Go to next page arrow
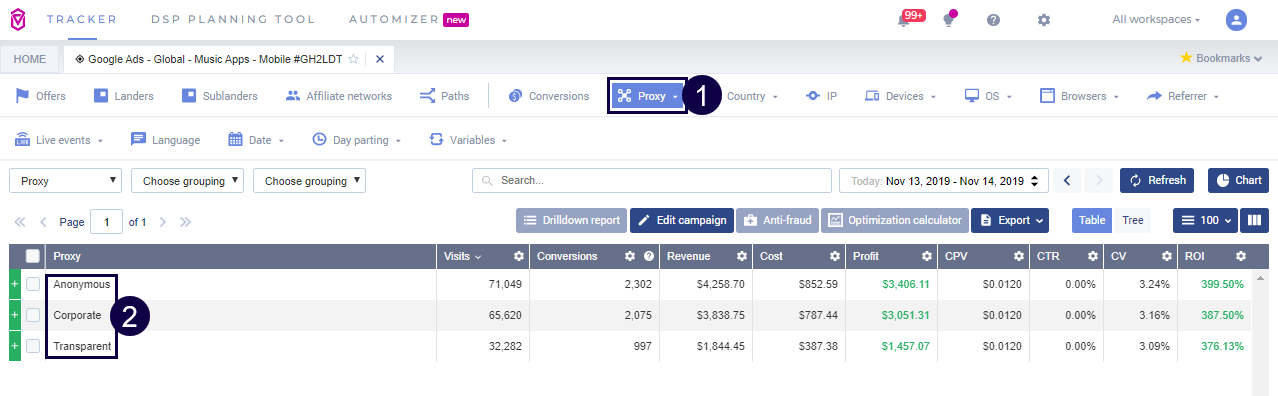 point(162,222)
